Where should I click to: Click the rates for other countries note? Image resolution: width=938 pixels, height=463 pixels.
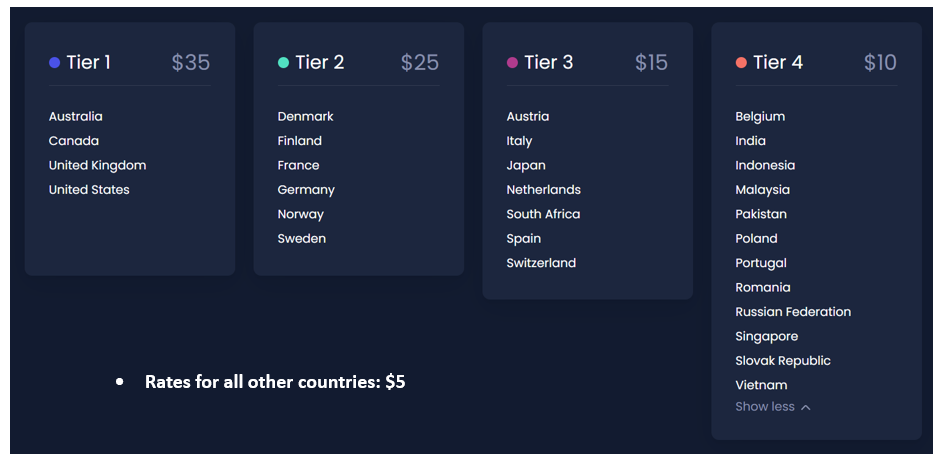pyautogui.click(x=275, y=382)
